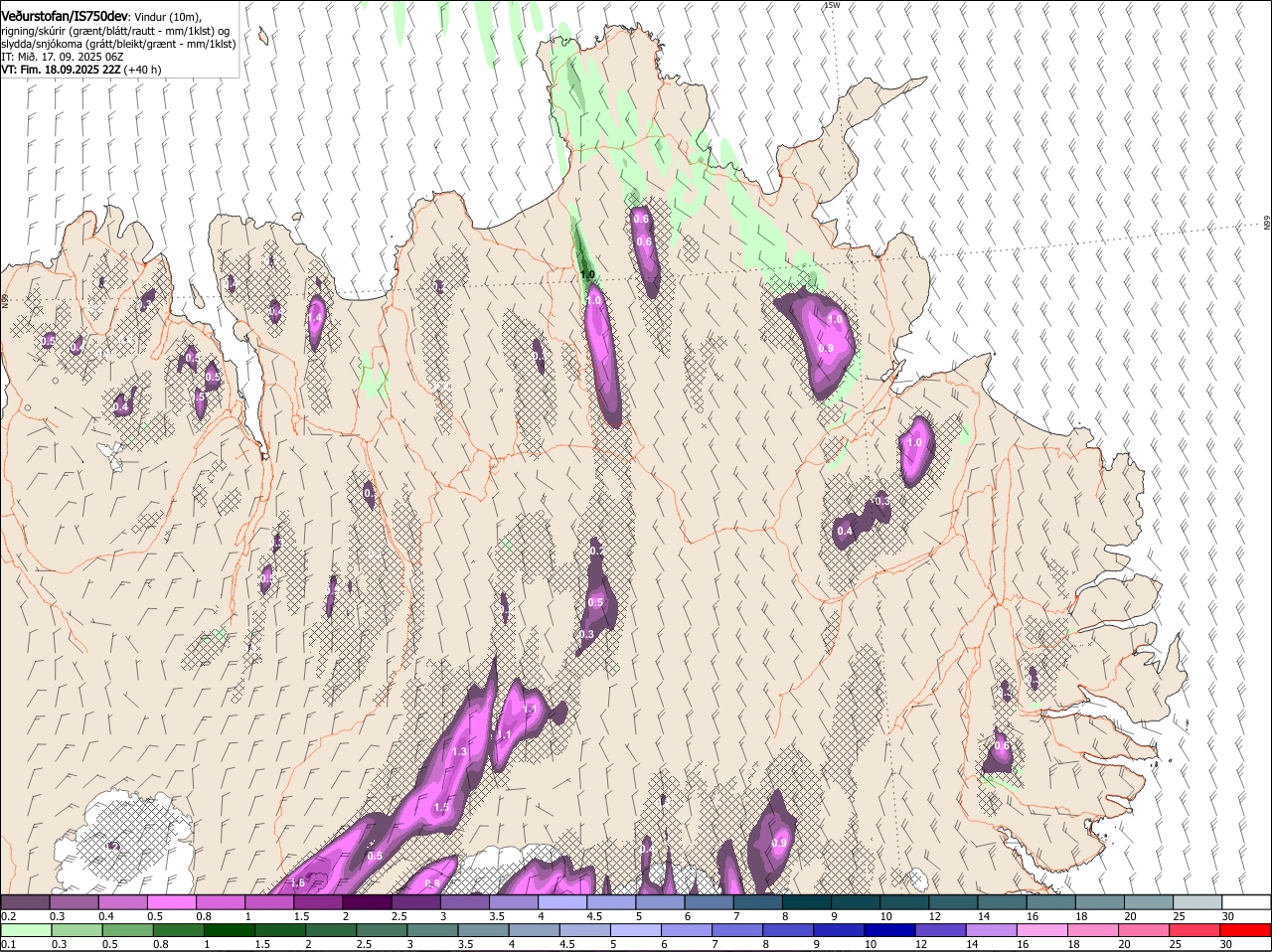Click the Veðurstofan/IS750dev title

[64, 16]
